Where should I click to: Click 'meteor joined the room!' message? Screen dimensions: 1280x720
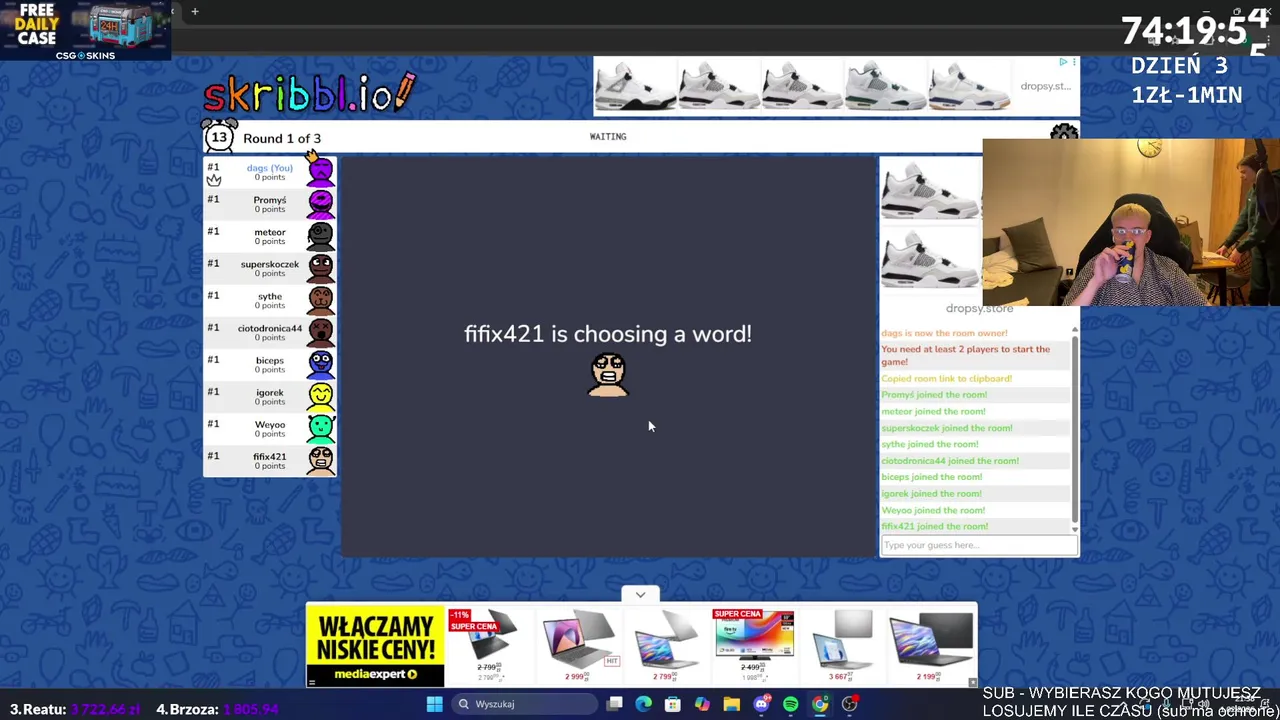tap(933, 411)
